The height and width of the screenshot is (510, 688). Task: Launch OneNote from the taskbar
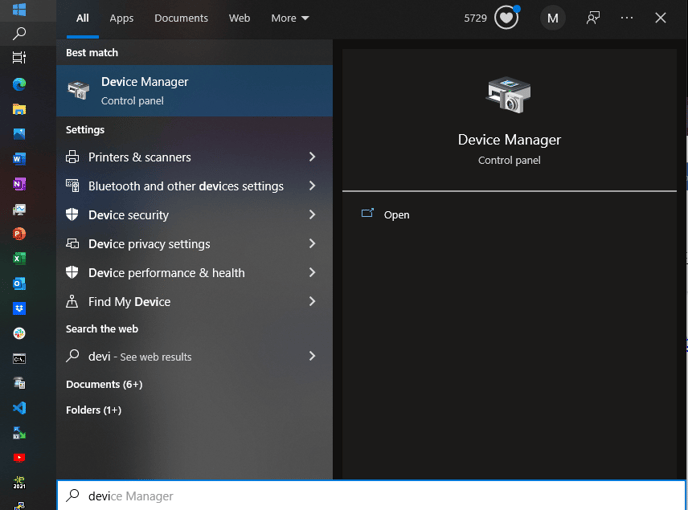point(19,184)
